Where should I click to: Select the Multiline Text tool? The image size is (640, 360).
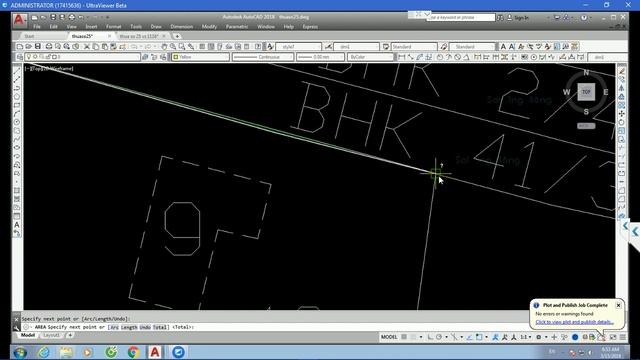pyautogui.click(x=503, y=47)
